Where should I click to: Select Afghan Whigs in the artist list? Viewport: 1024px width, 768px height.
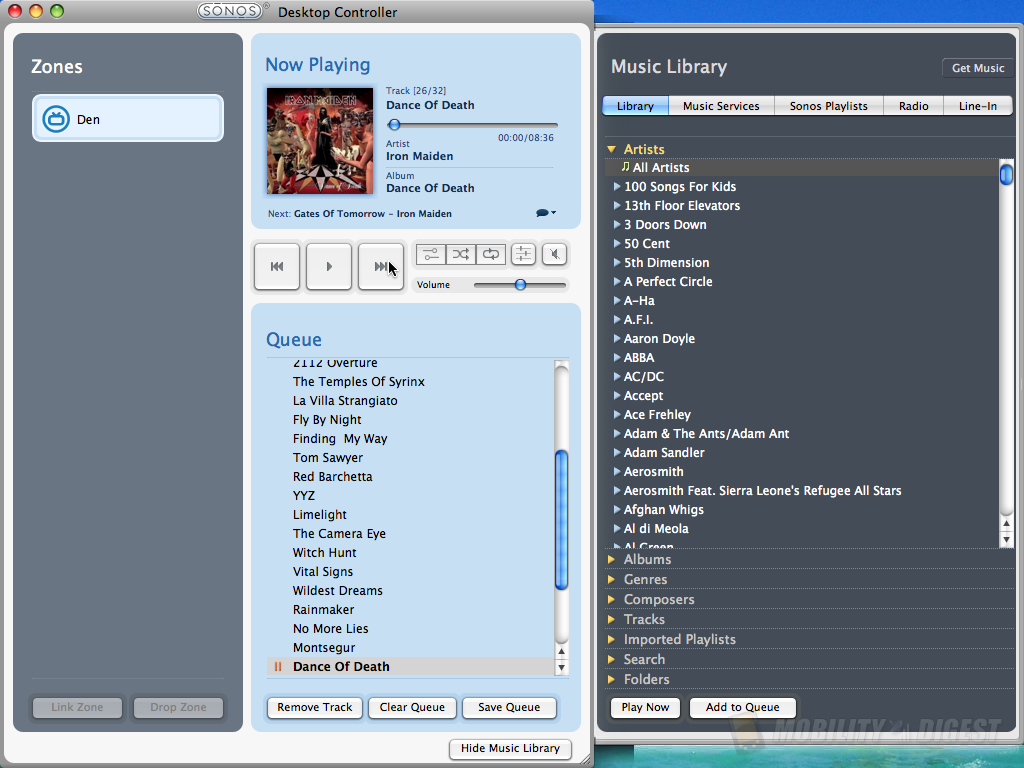click(802, 509)
